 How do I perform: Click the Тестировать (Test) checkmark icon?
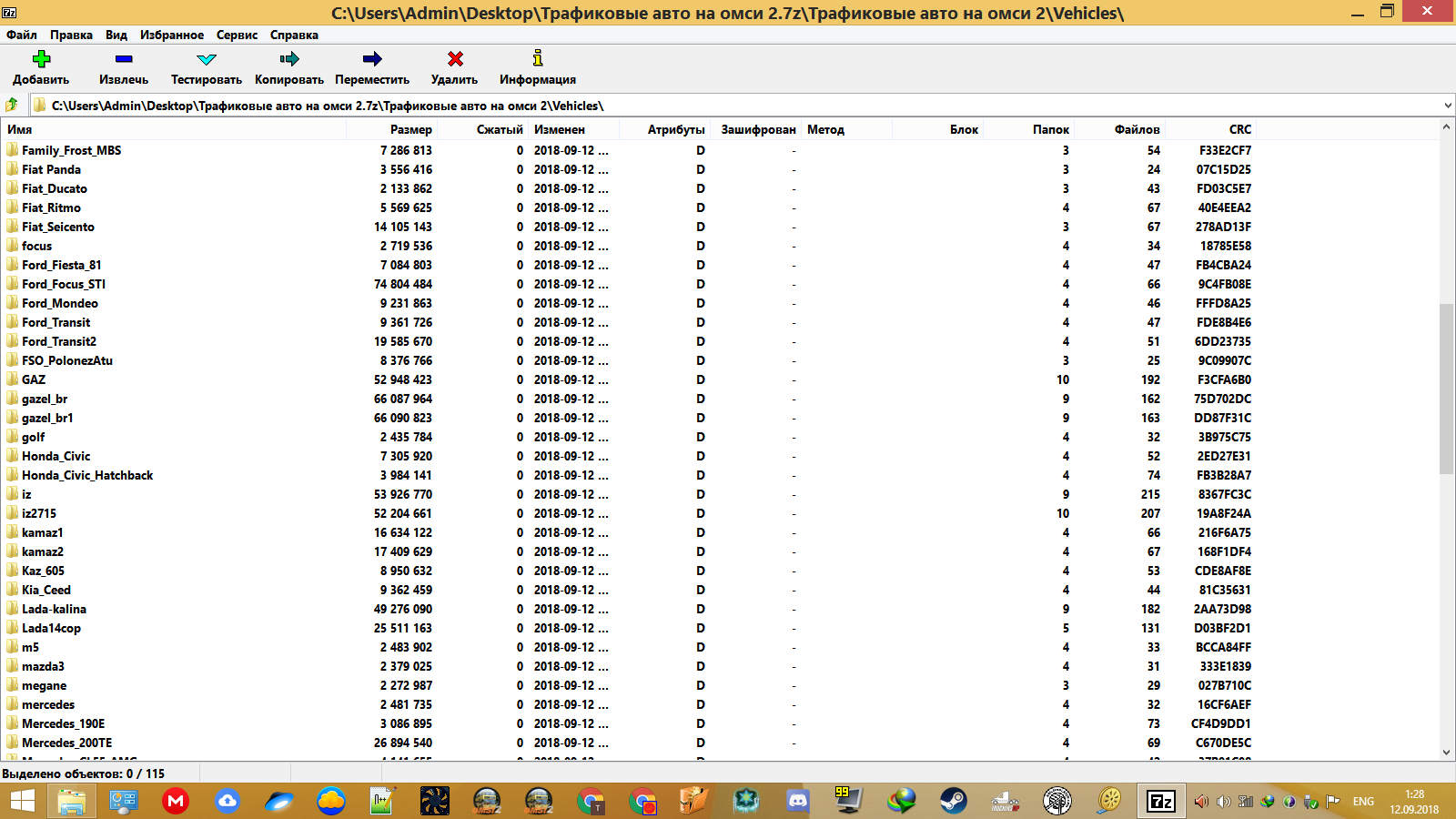207,59
